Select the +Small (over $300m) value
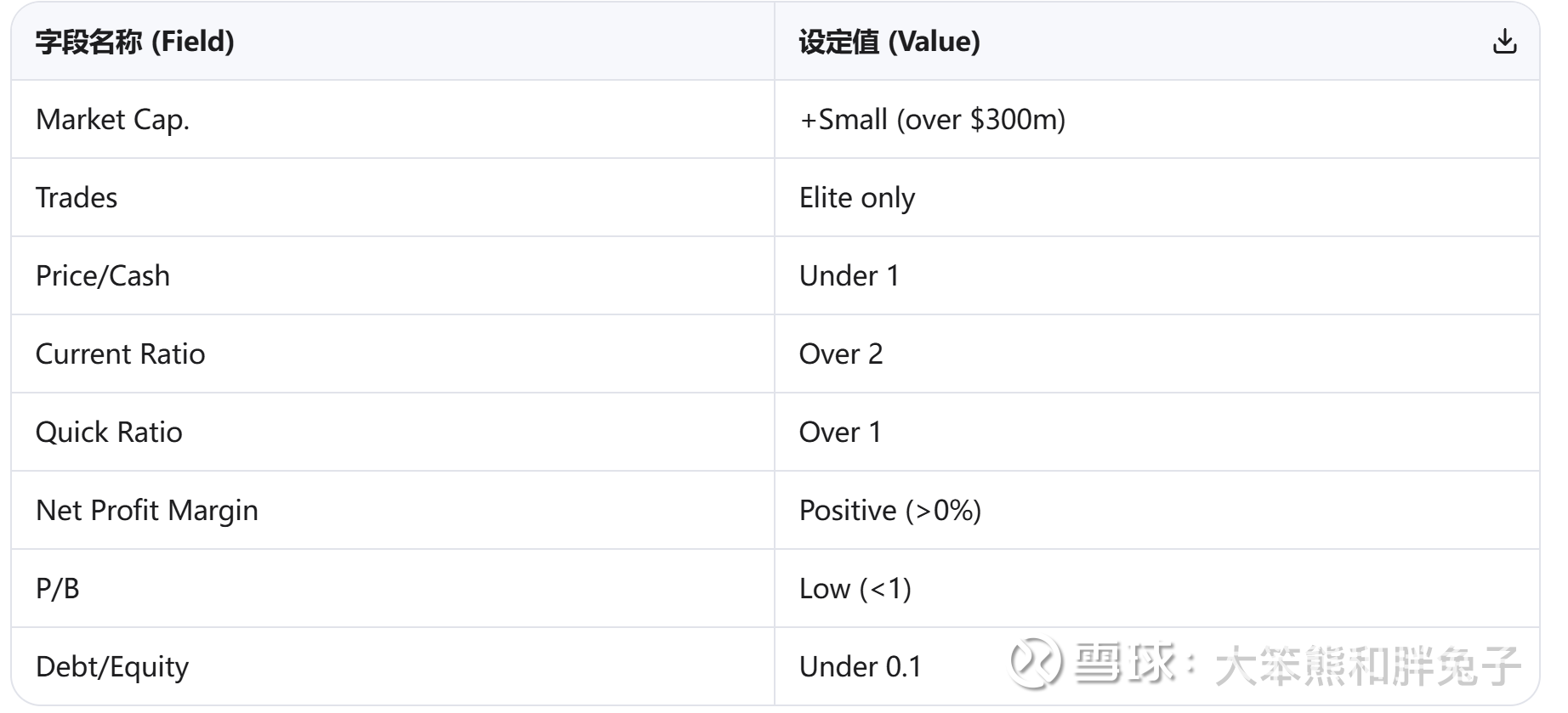Screen dimensions: 1568x713 pyautogui.click(x=932, y=120)
